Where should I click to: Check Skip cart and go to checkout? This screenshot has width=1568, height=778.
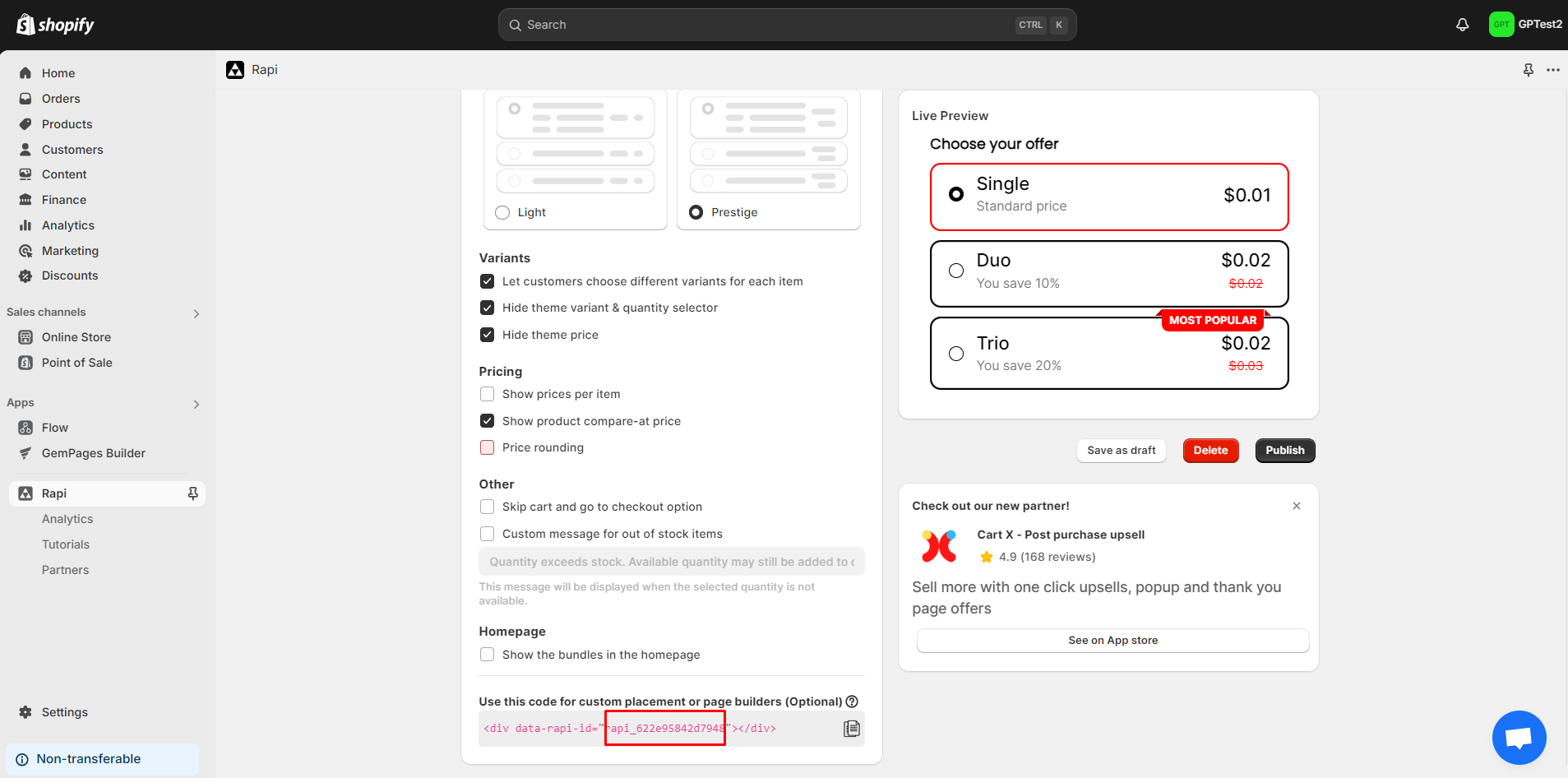pos(488,507)
